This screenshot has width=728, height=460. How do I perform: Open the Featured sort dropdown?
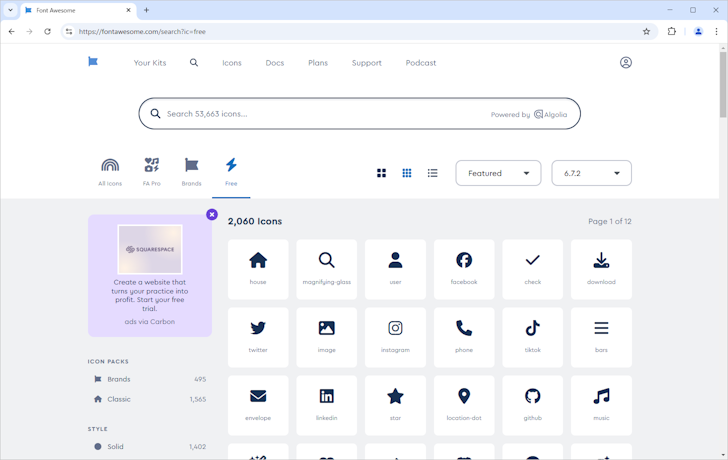pyautogui.click(x=498, y=173)
